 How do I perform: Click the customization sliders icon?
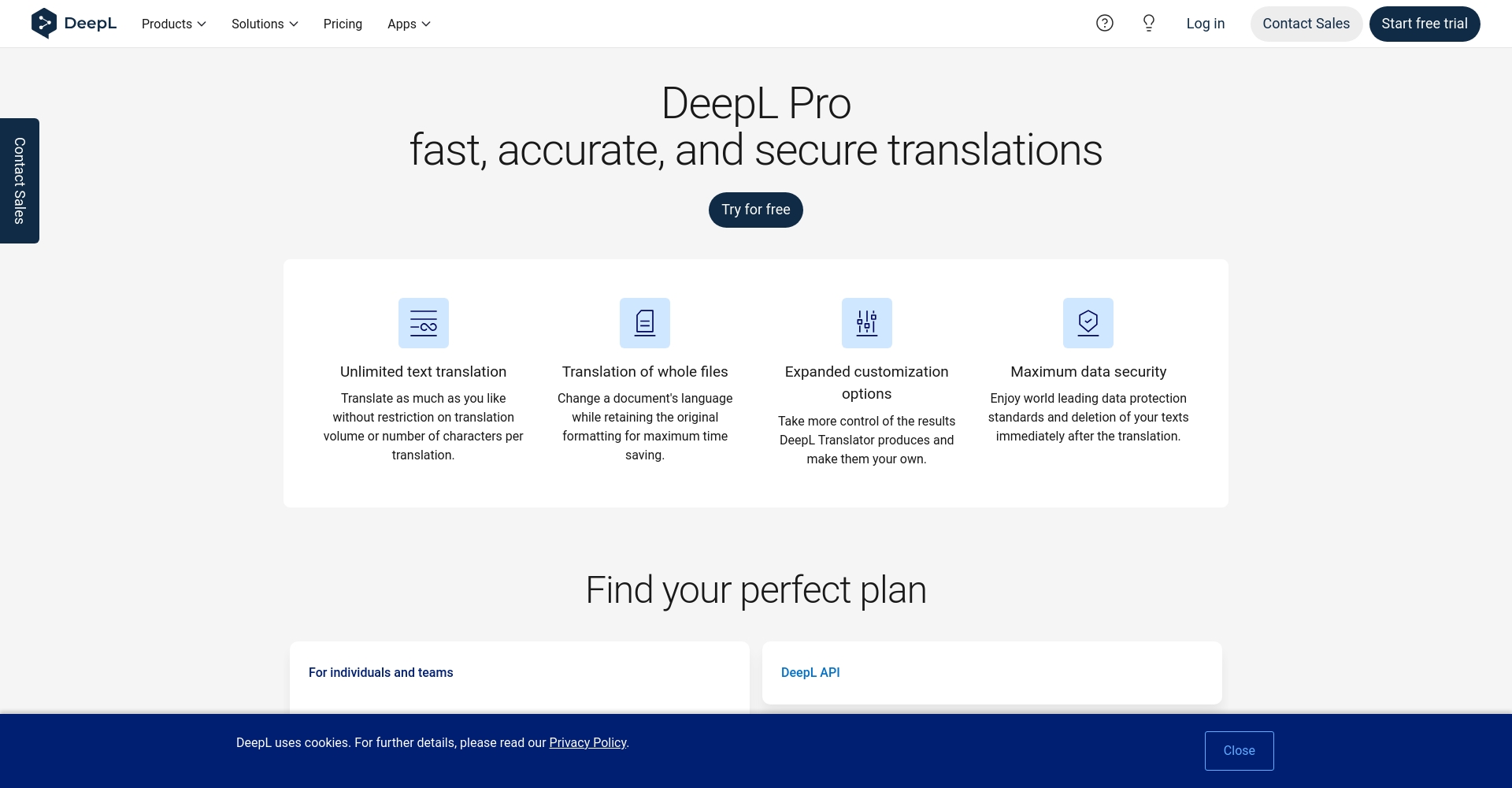(x=867, y=323)
